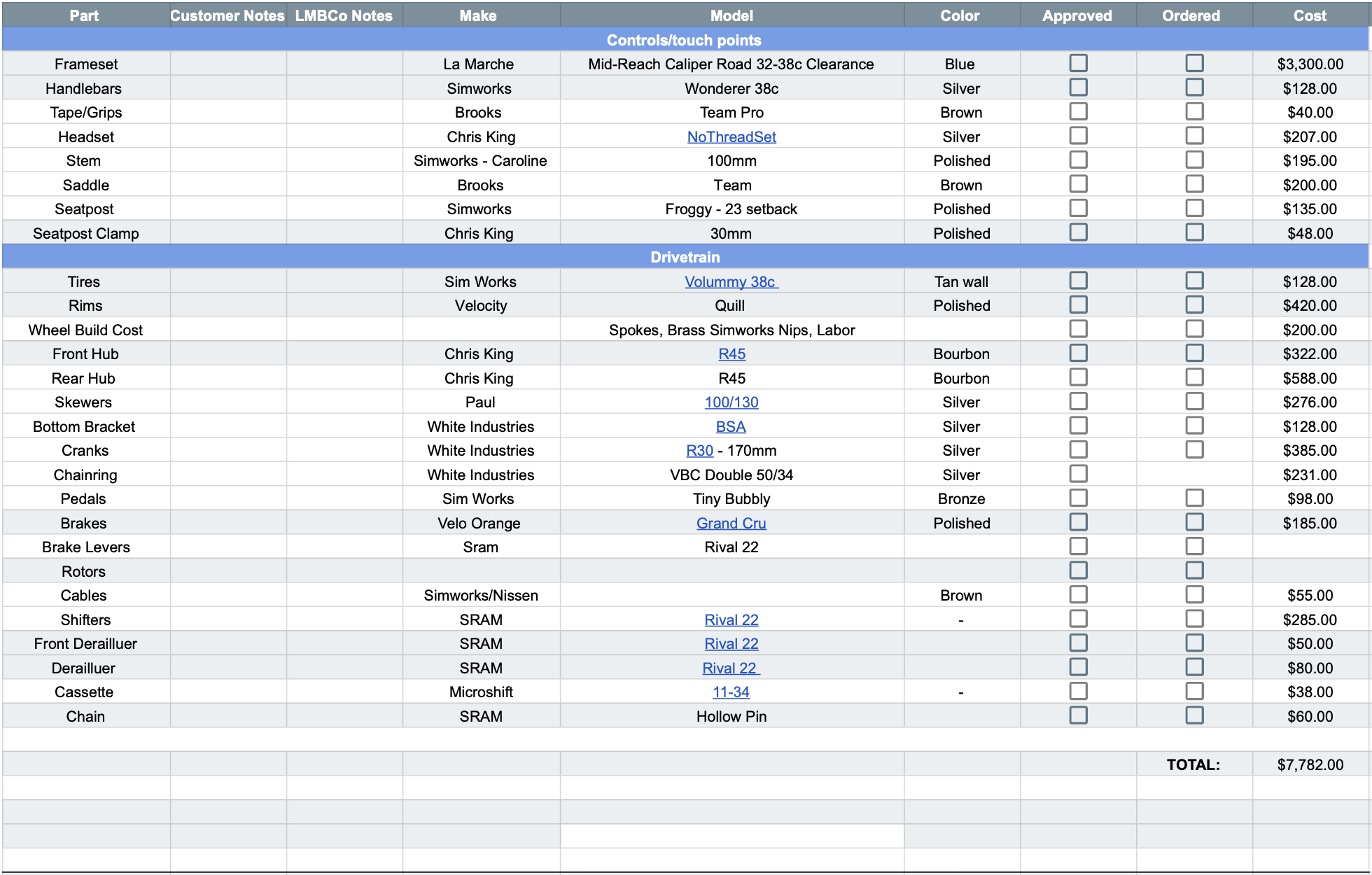The height and width of the screenshot is (875, 1372).
Task: Tick Ordered box for Chain row
Action: tap(1194, 715)
